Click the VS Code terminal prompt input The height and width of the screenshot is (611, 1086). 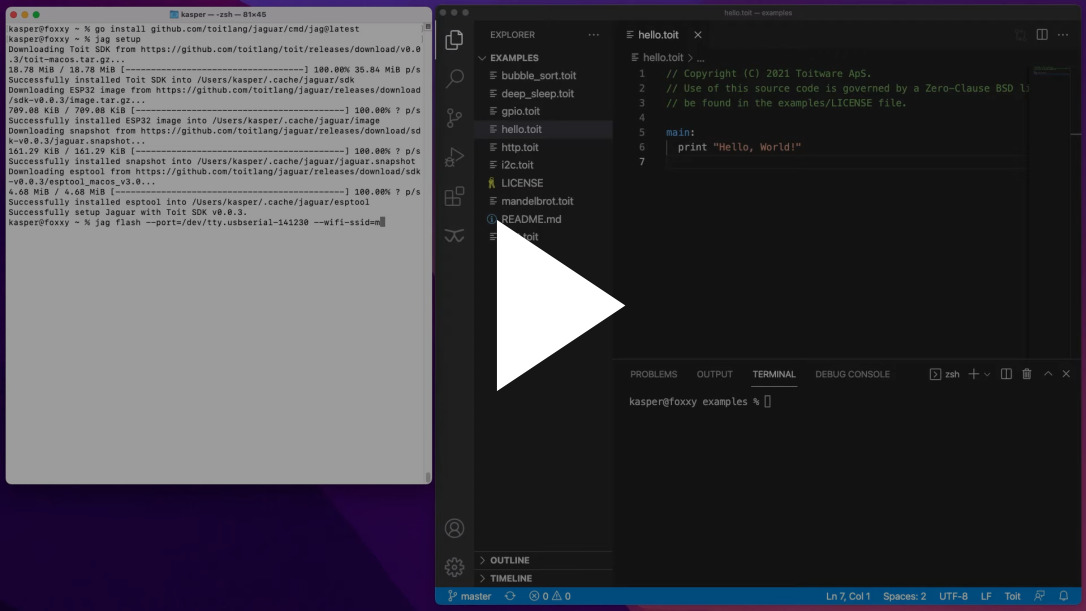click(x=767, y=402)
